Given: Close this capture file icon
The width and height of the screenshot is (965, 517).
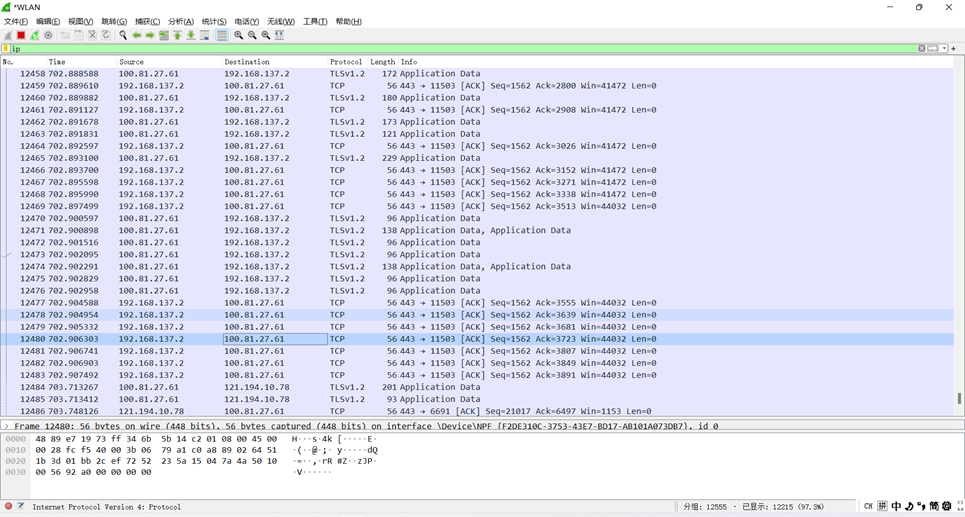Looking at the screenshot, I should coord(92,35).
